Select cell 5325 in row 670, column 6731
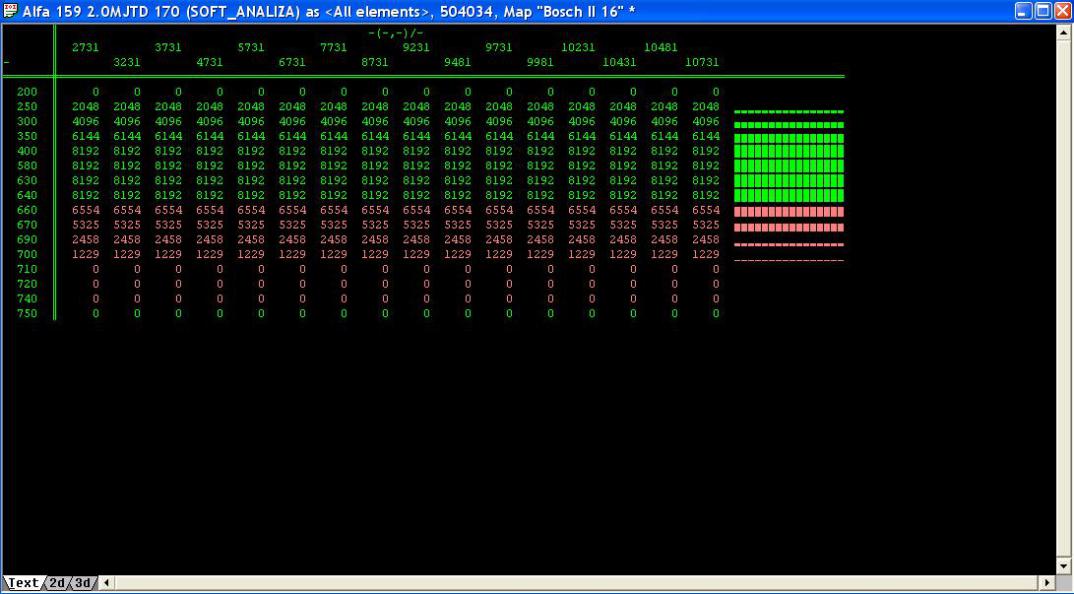This screenshot has height=594, width=1074. coord(292,225)
